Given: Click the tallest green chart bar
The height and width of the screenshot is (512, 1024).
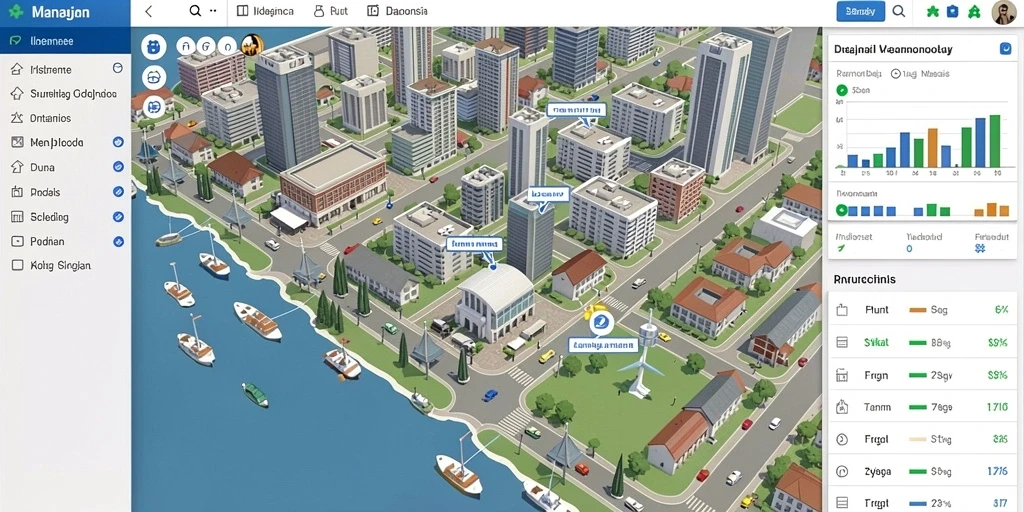Looking at the screenshot, I should click(x=995, y=141).
